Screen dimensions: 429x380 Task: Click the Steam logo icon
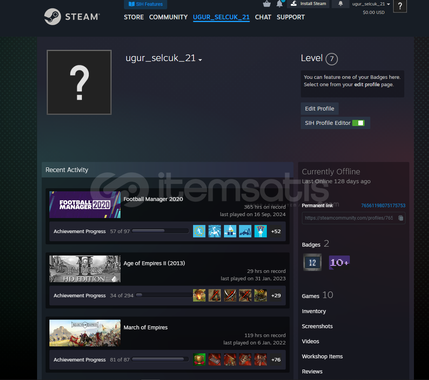[52, 17]
